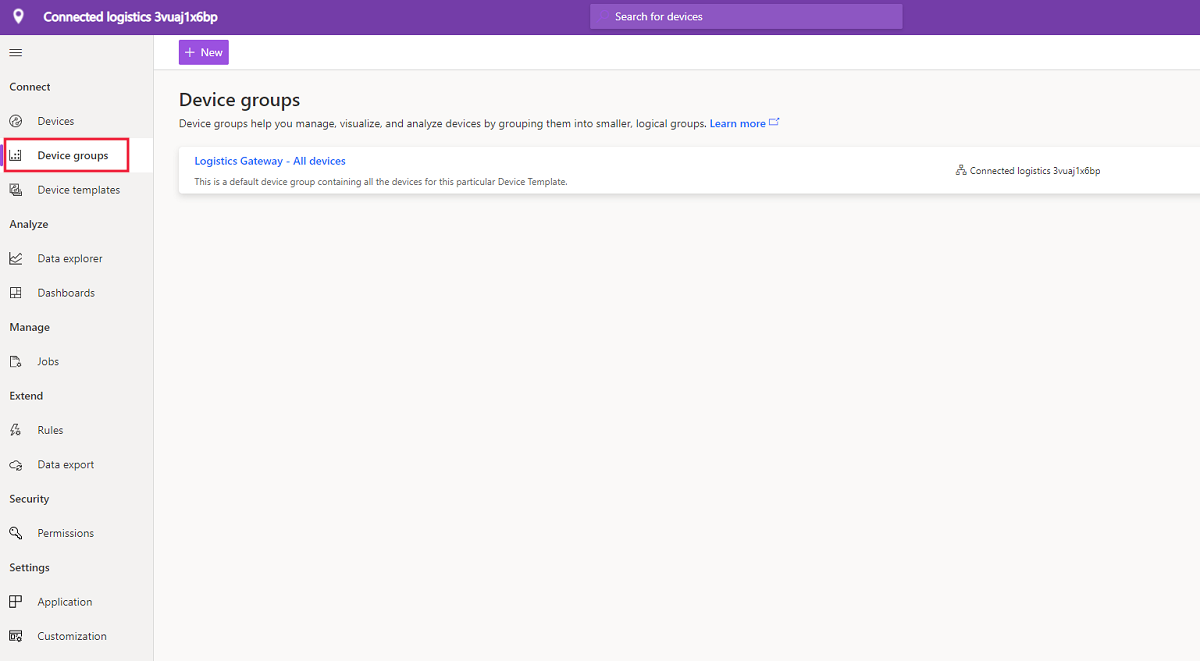Select the Devices icon in the sidebar
The height and width of the screenshot is (661, 1200).
click(17, 120)
